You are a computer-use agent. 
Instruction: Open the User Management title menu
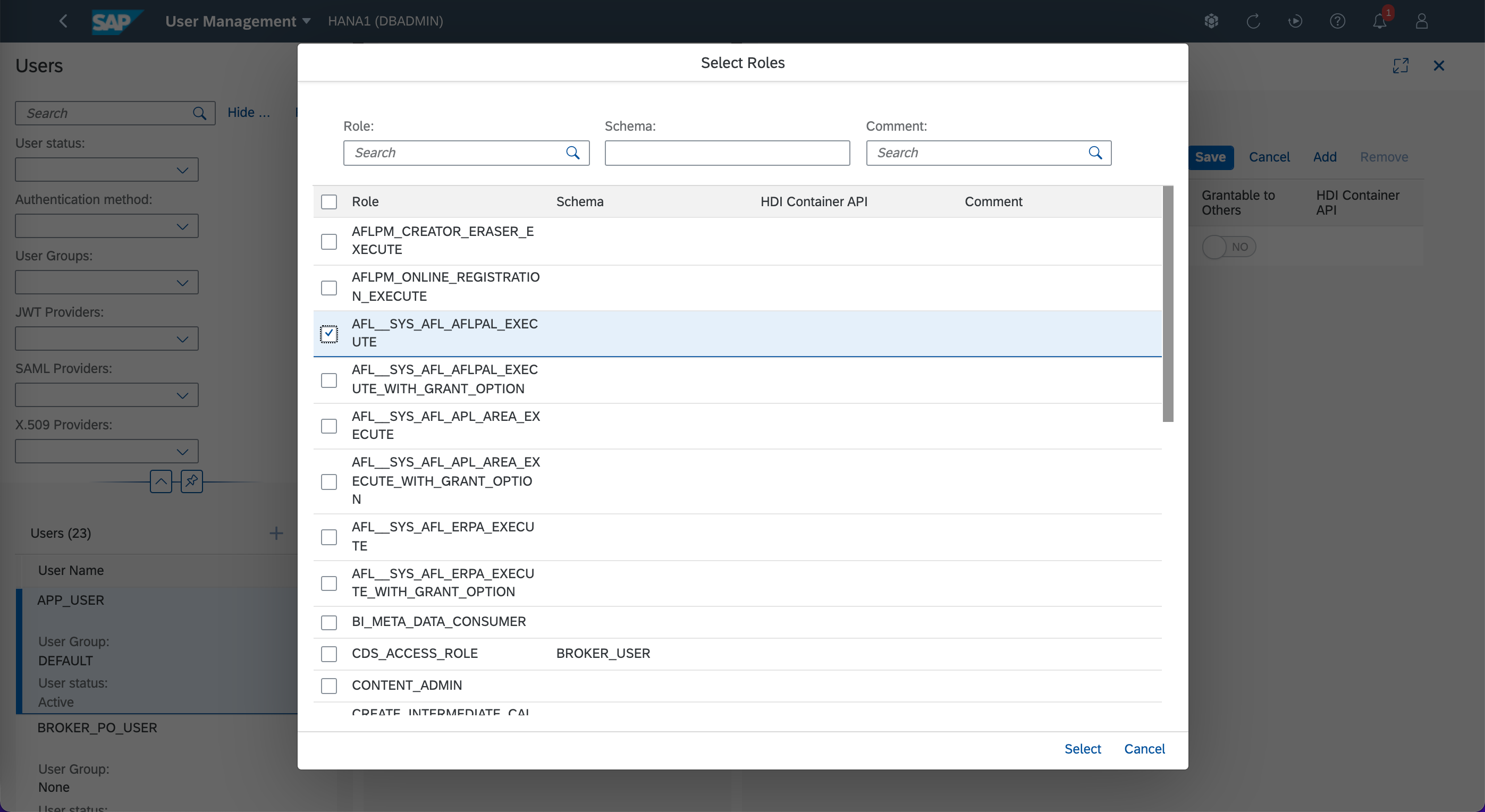[238, 21]
